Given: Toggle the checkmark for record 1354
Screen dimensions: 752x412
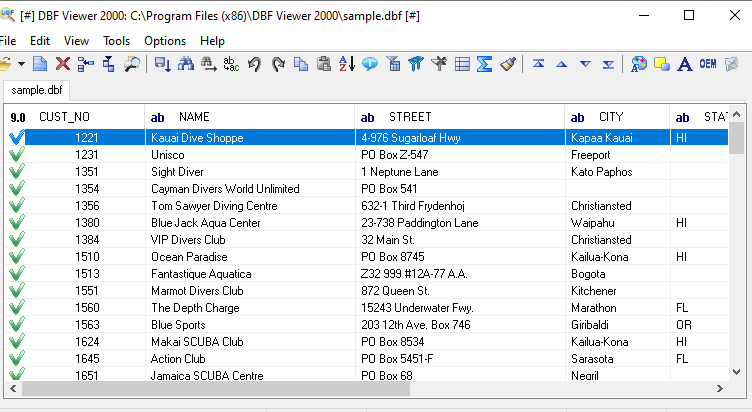Looking at the screenshot, I should (16, 188).
